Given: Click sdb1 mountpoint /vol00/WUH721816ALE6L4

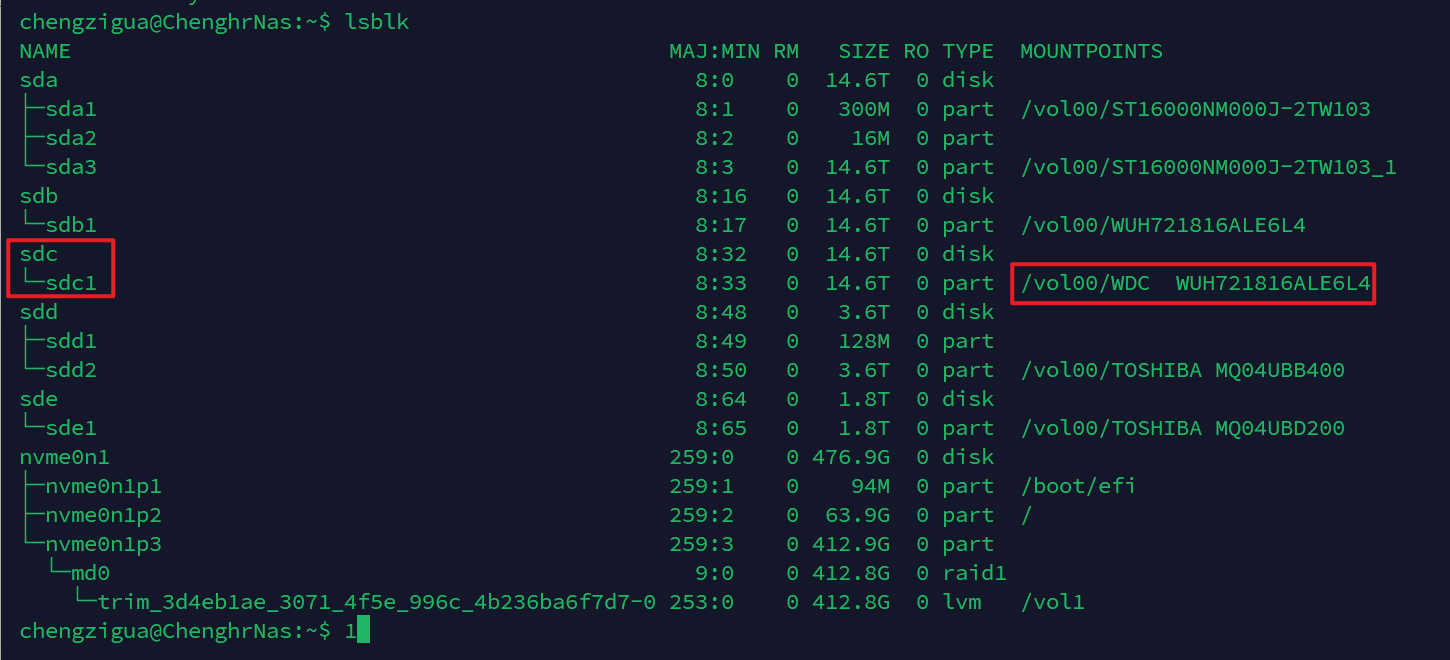Looking at the screenshot, I should 1163,225.
